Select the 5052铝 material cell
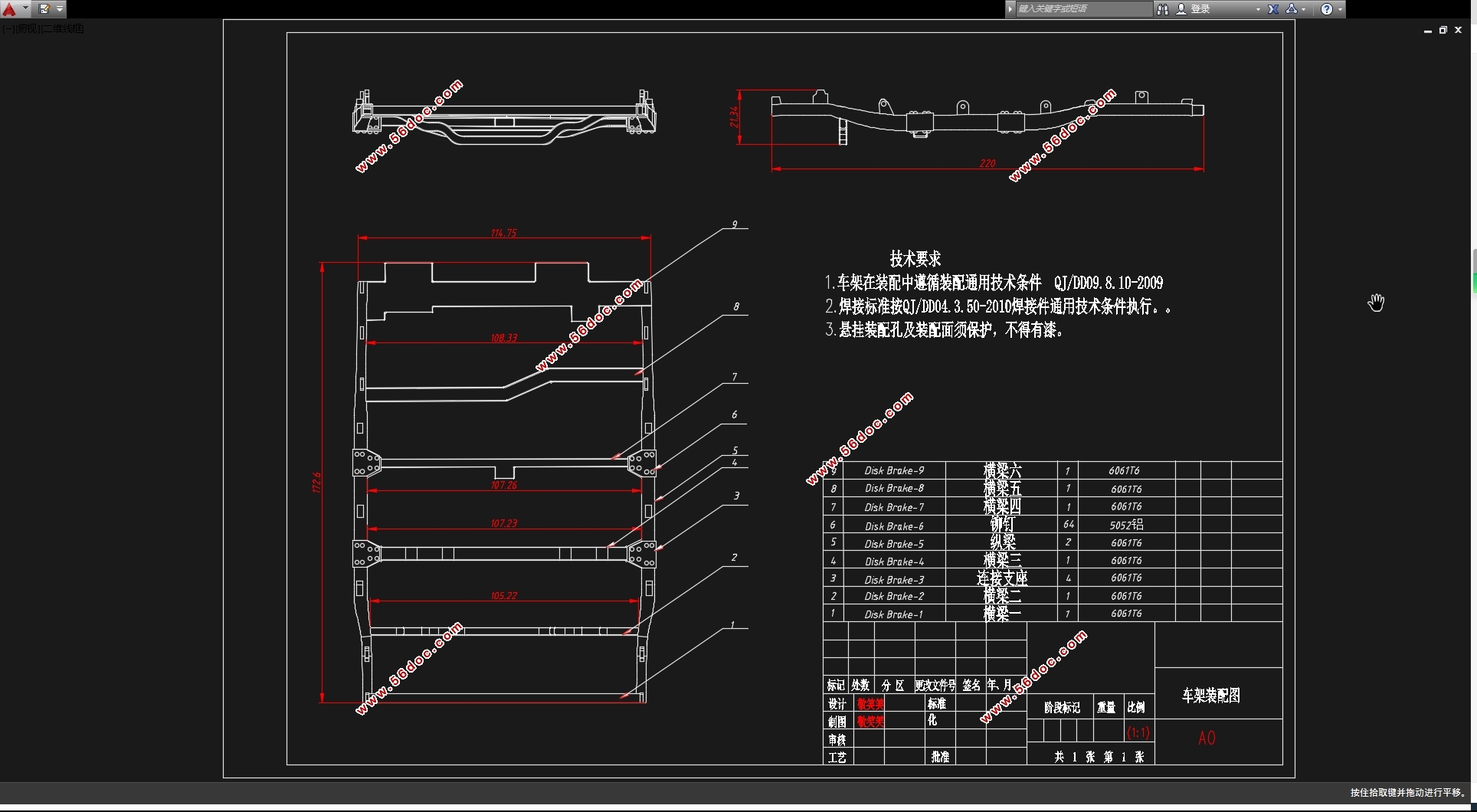Viewport: 1477px width, 812px height. [1126, 525]
